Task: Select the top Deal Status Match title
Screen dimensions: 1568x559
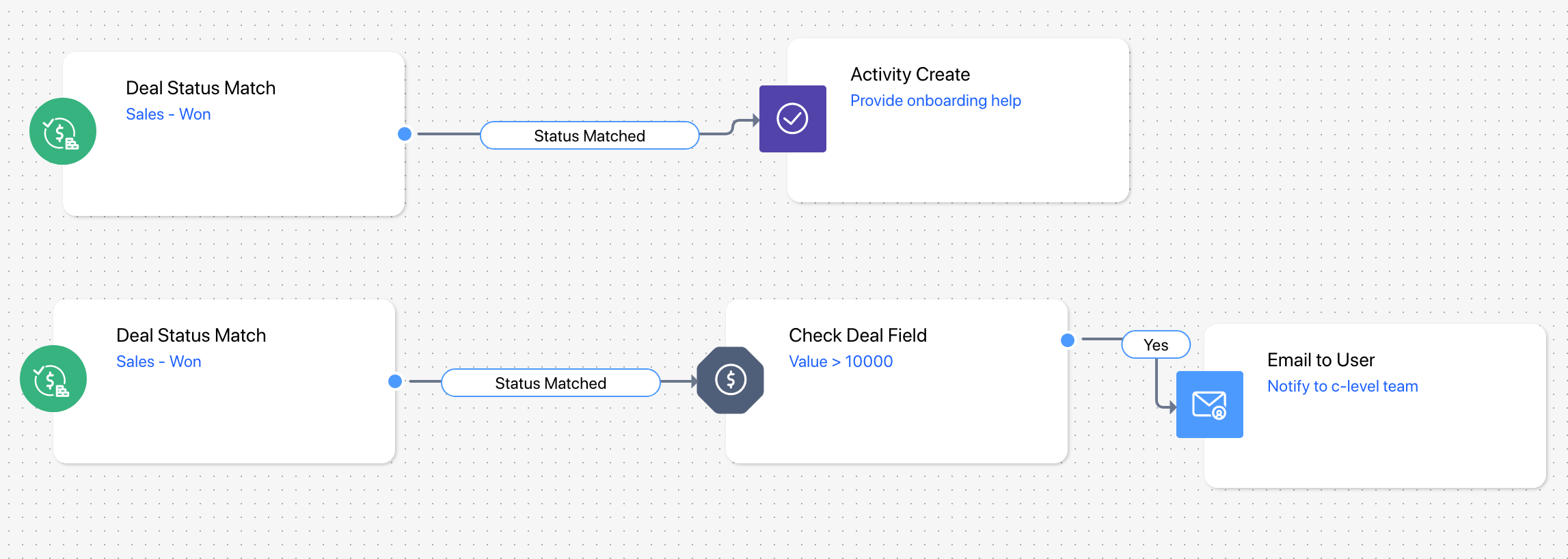Action: 201,87
